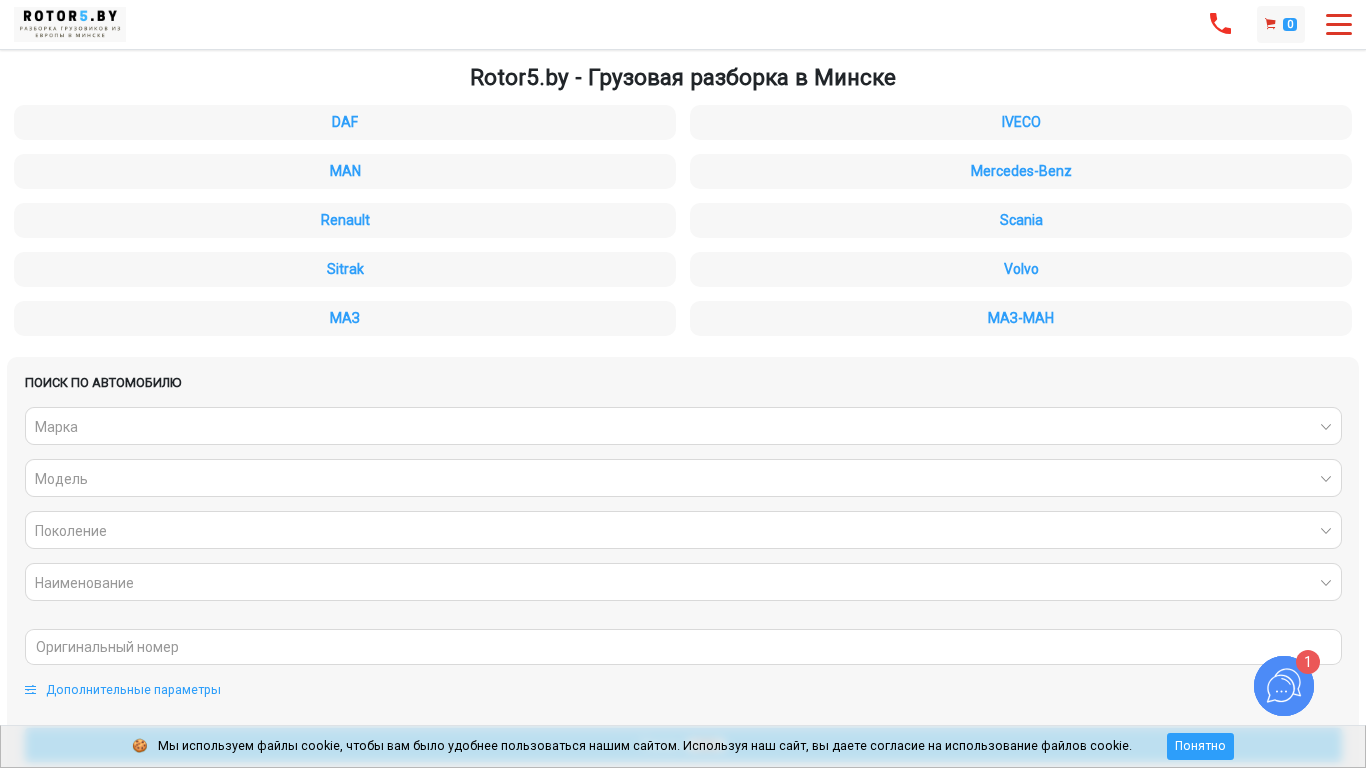Expand the Марка dropdown

point(683,426)
